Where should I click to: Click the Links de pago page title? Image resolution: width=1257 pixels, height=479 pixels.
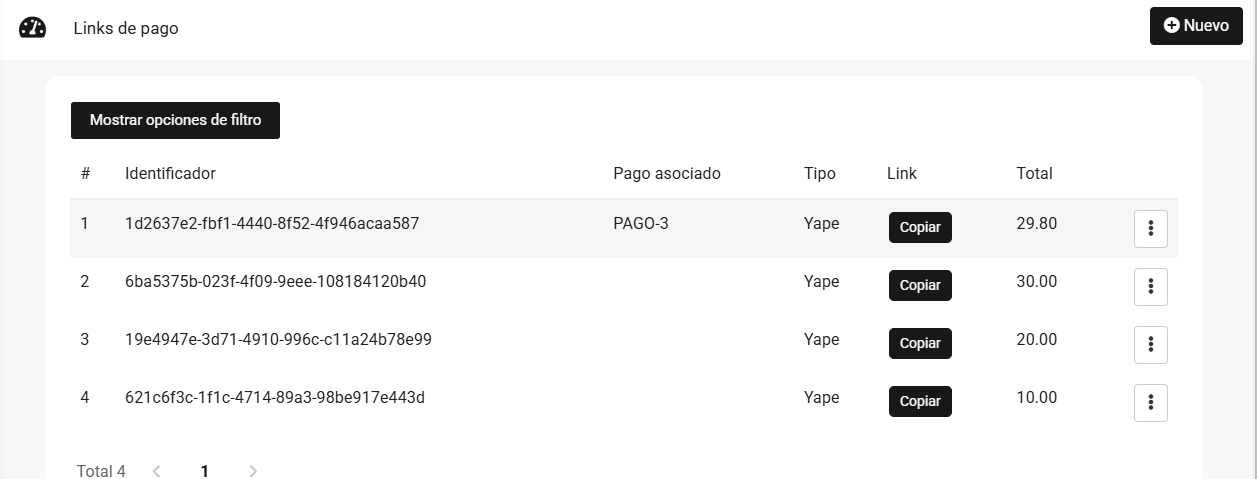126,28
